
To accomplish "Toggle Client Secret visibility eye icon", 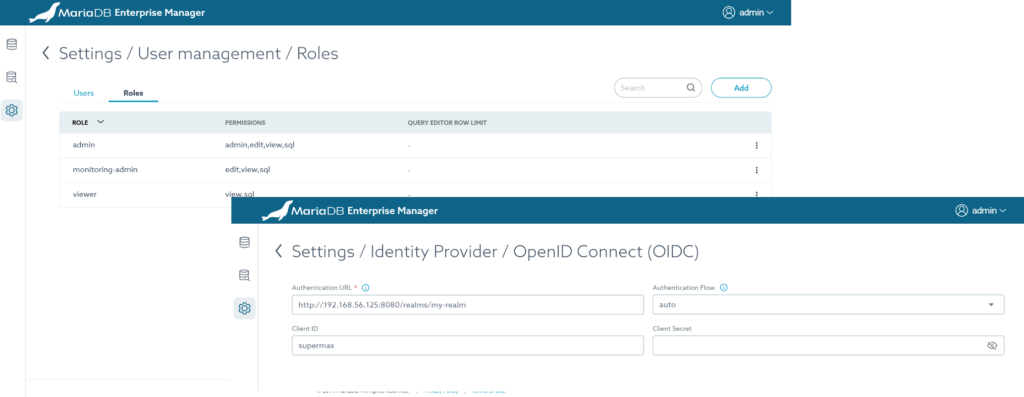I will 993,345.
